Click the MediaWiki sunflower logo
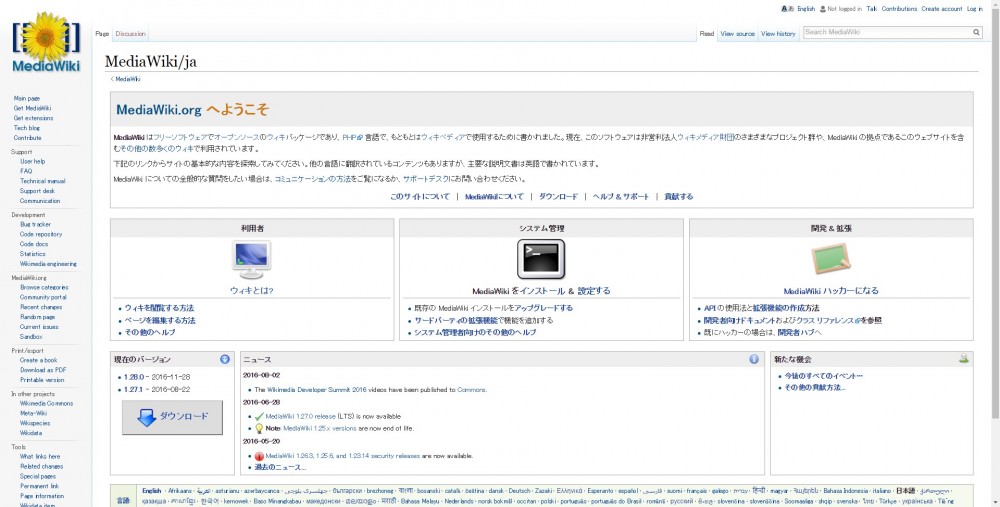The image size is (1000, 507). (x=46, y=42)
